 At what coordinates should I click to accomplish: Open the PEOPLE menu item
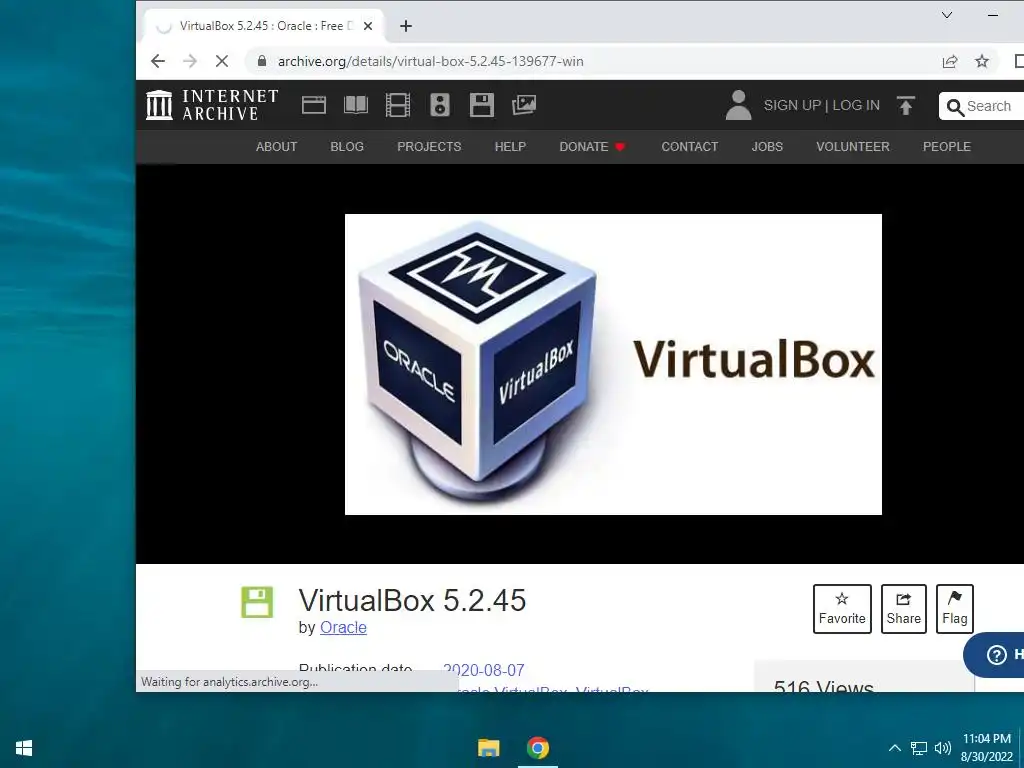pyautogui.click(x=947, y=147)
